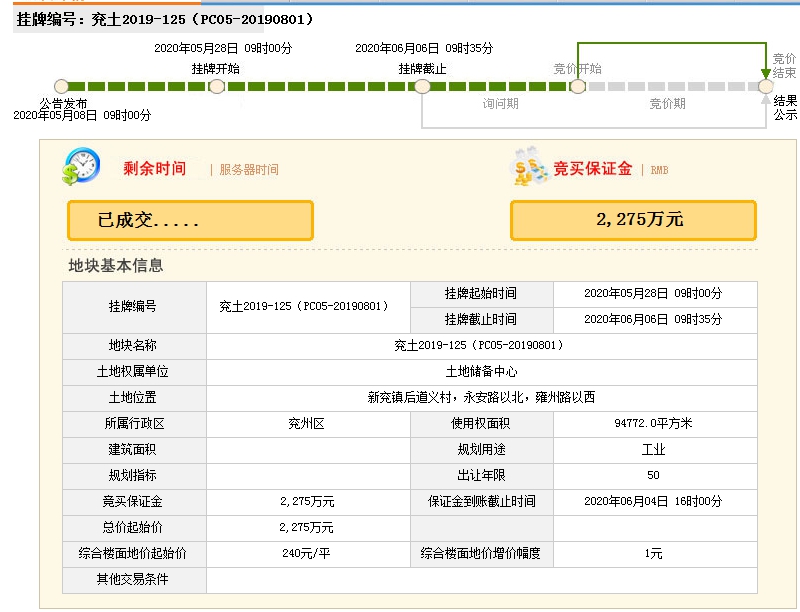800x612 pixels.
Task: Select the 服务器时间 label
Action: click(x=249, y=170)
